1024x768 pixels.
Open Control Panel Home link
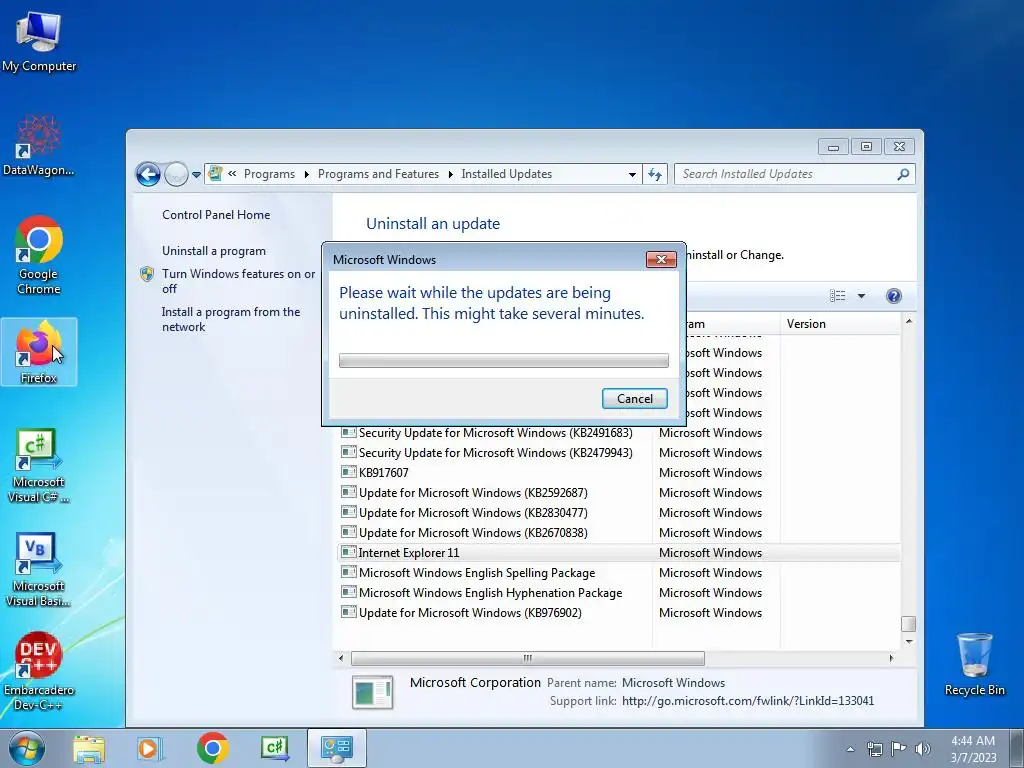pyautogui.click(x=216, y=215)
